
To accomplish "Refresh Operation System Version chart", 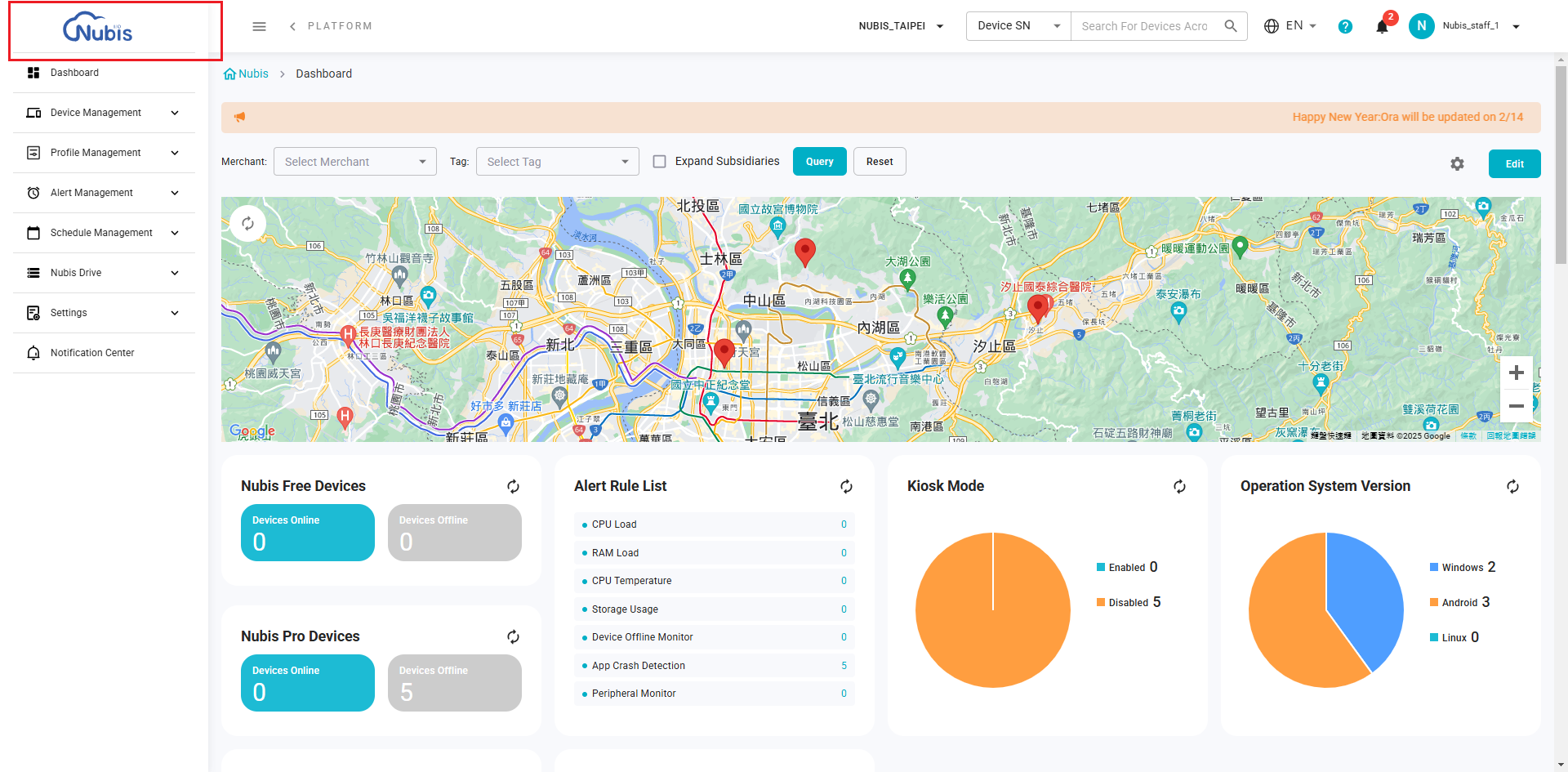I will point(1512,486).
